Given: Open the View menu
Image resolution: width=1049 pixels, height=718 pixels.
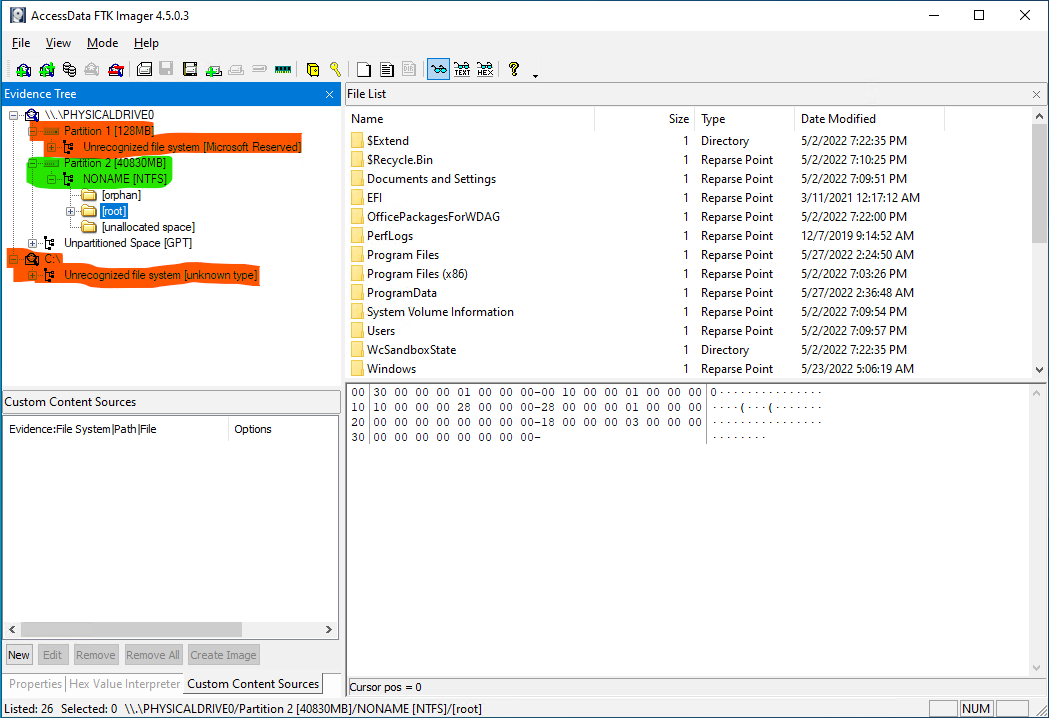Looking at the screenshot, I should (58, 43).
